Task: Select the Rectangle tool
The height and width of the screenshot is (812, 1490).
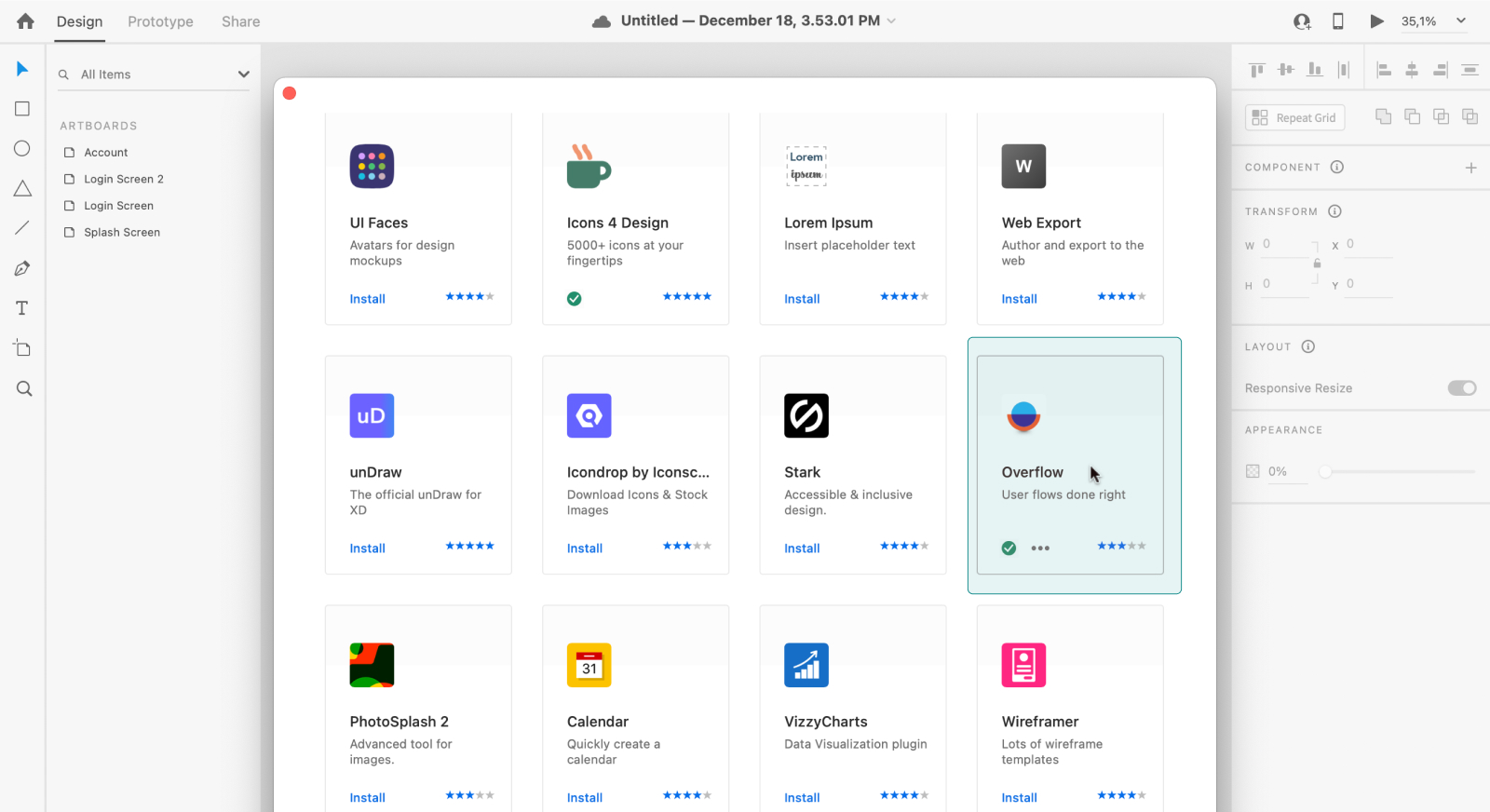Action: coord(22,109)
